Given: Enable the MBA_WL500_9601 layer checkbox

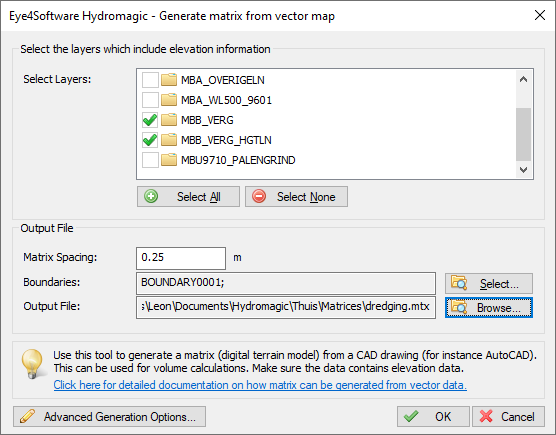Looking at the screenshot, I should click(x=150, y=100).
